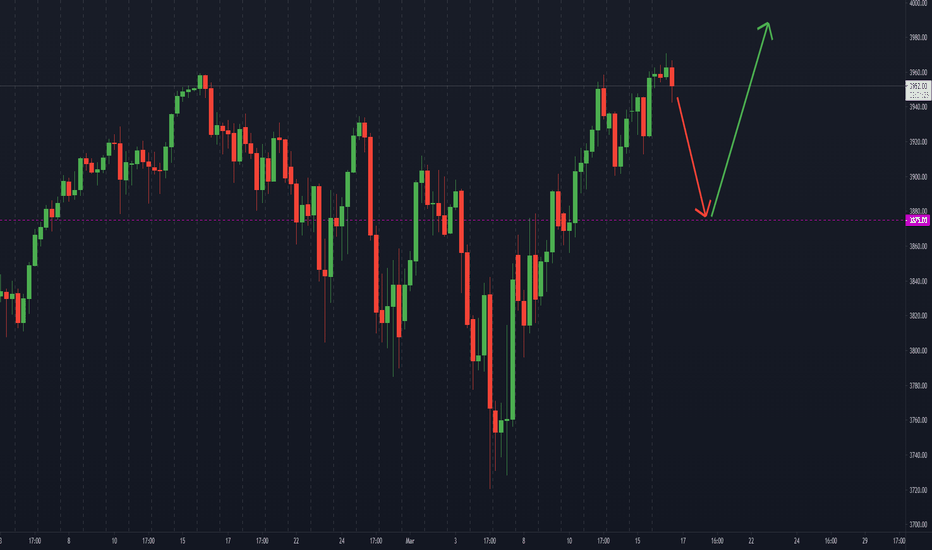Screen dimensions: 932x550
Task: Click the 3780.00 price axis label
Action: coord(918,386)
